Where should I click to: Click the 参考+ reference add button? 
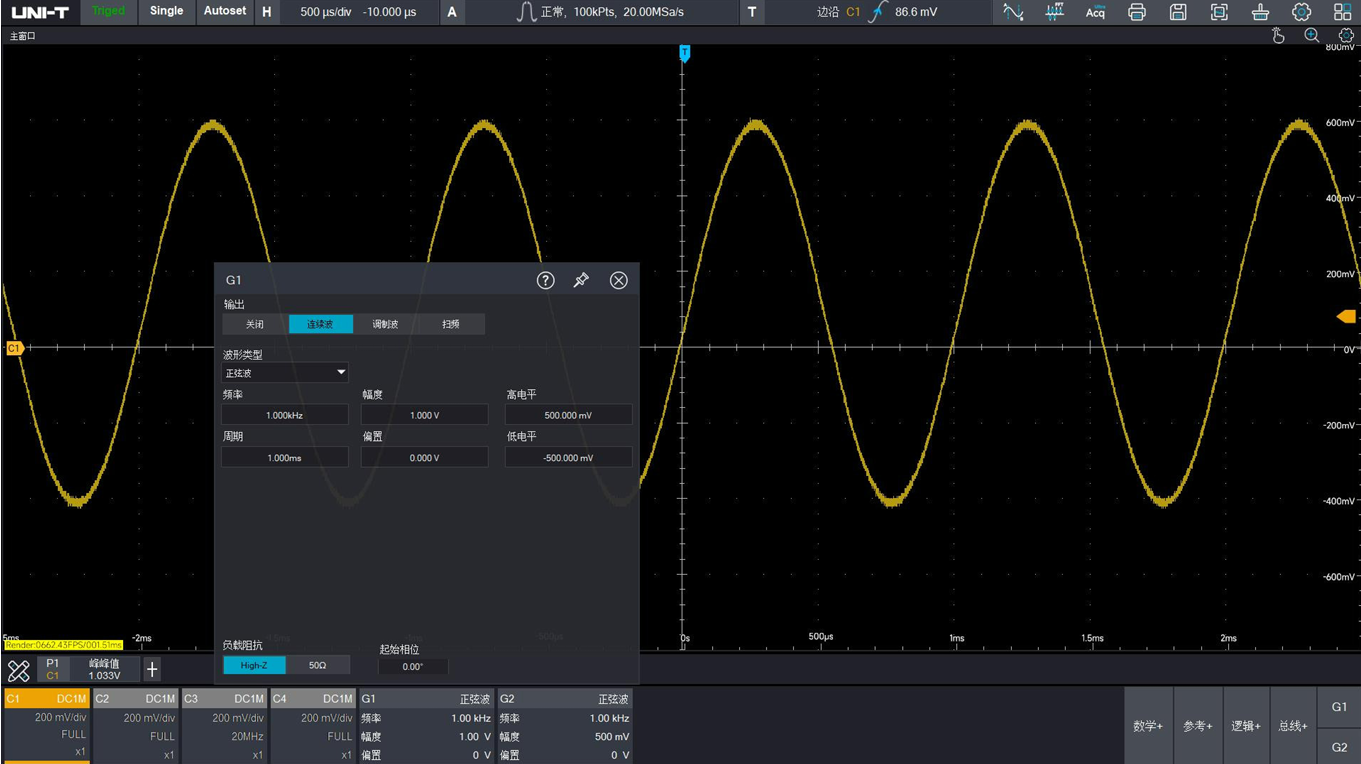point(1197,726)
